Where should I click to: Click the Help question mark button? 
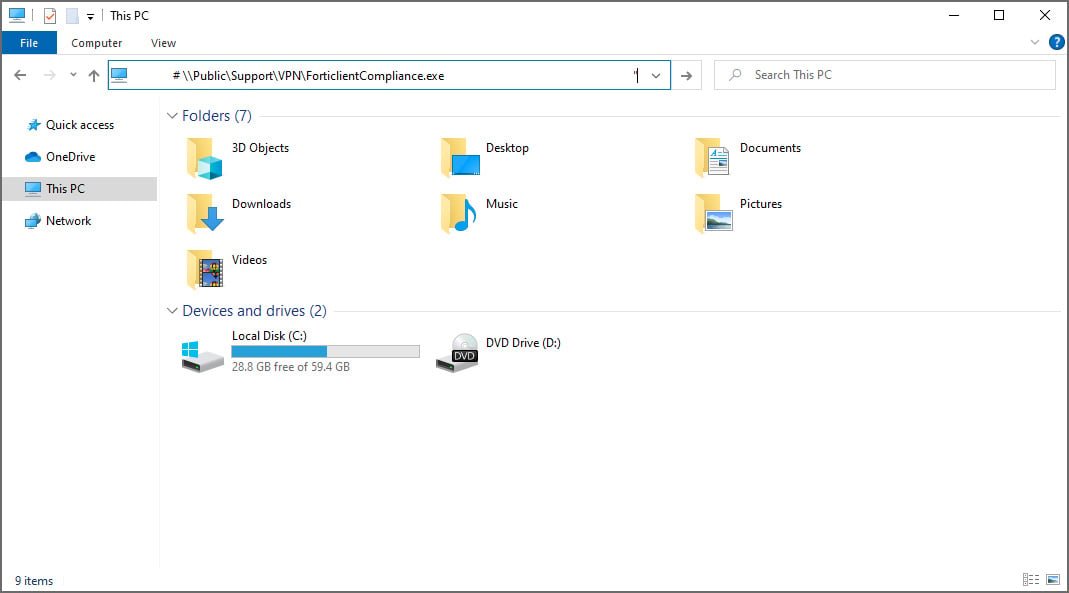pyautogui.click(x=1057, y=43)
